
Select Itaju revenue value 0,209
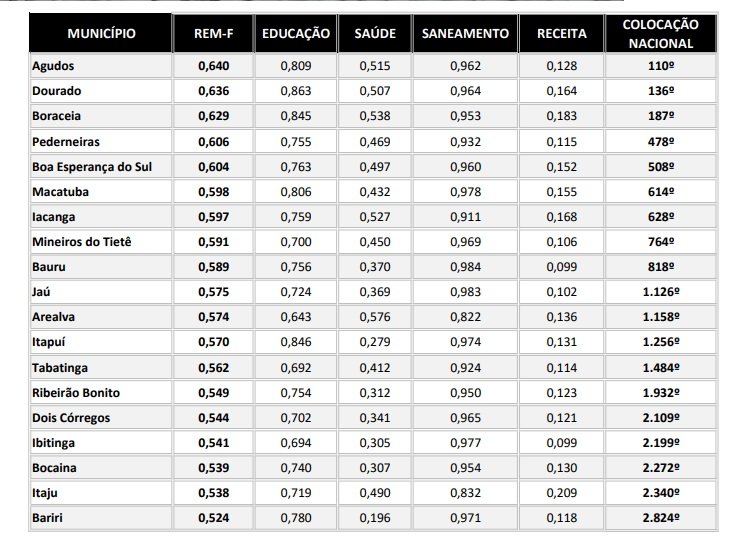coord(561,493)
